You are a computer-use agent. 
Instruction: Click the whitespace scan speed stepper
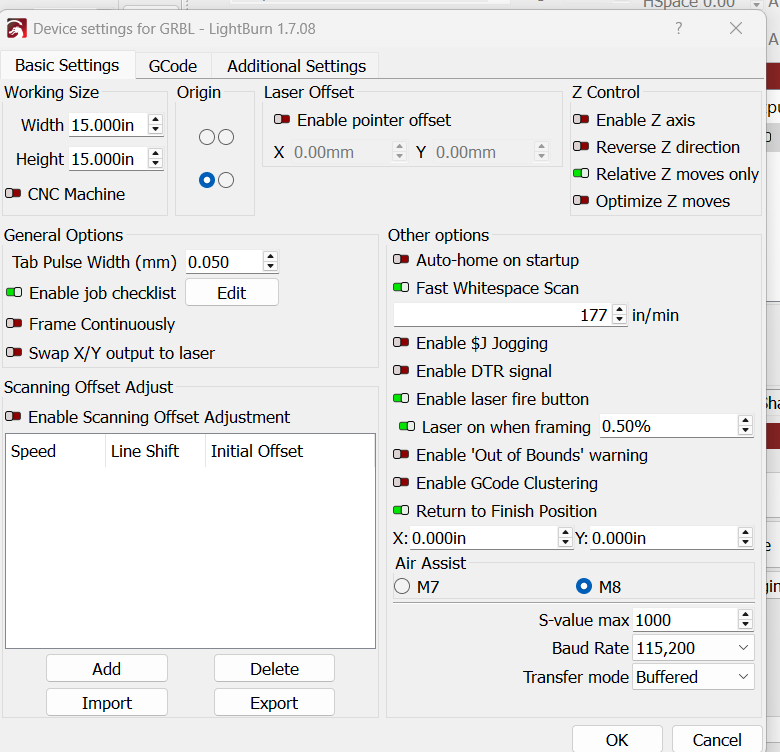(619, 315)
